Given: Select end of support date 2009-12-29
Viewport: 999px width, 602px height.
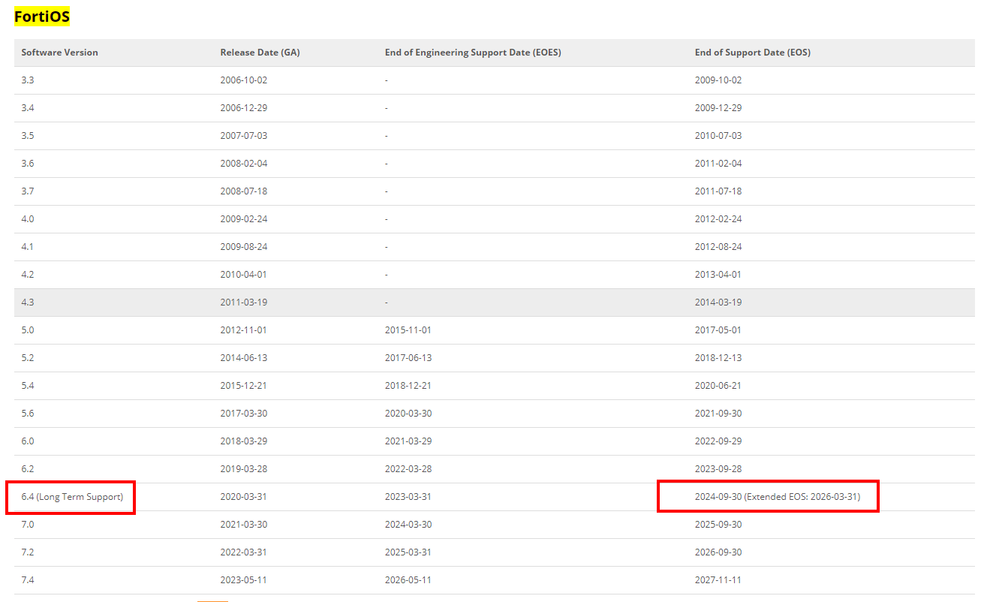Looking at the screenshot, I should click(718, 108).
